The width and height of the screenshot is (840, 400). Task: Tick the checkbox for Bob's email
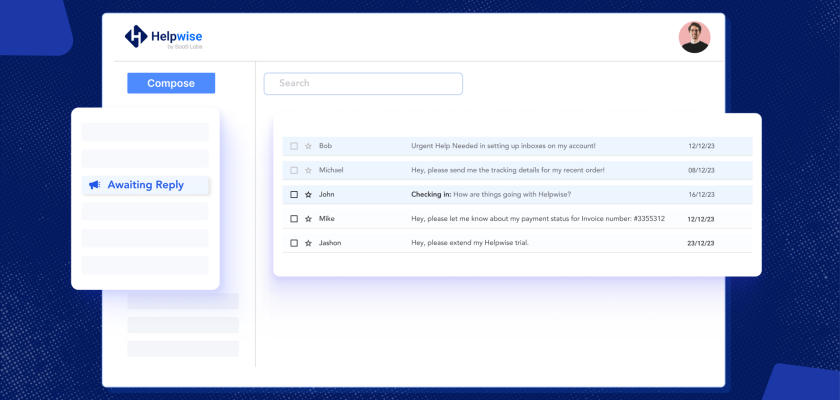(x=294, y=146)
